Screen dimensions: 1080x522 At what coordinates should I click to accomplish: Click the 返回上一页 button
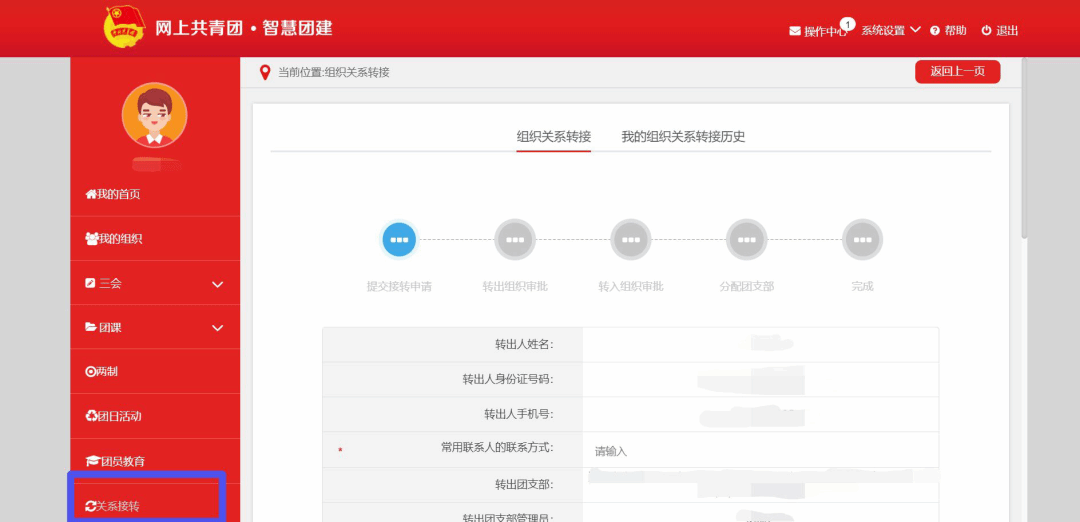click(x=957, y=71)
